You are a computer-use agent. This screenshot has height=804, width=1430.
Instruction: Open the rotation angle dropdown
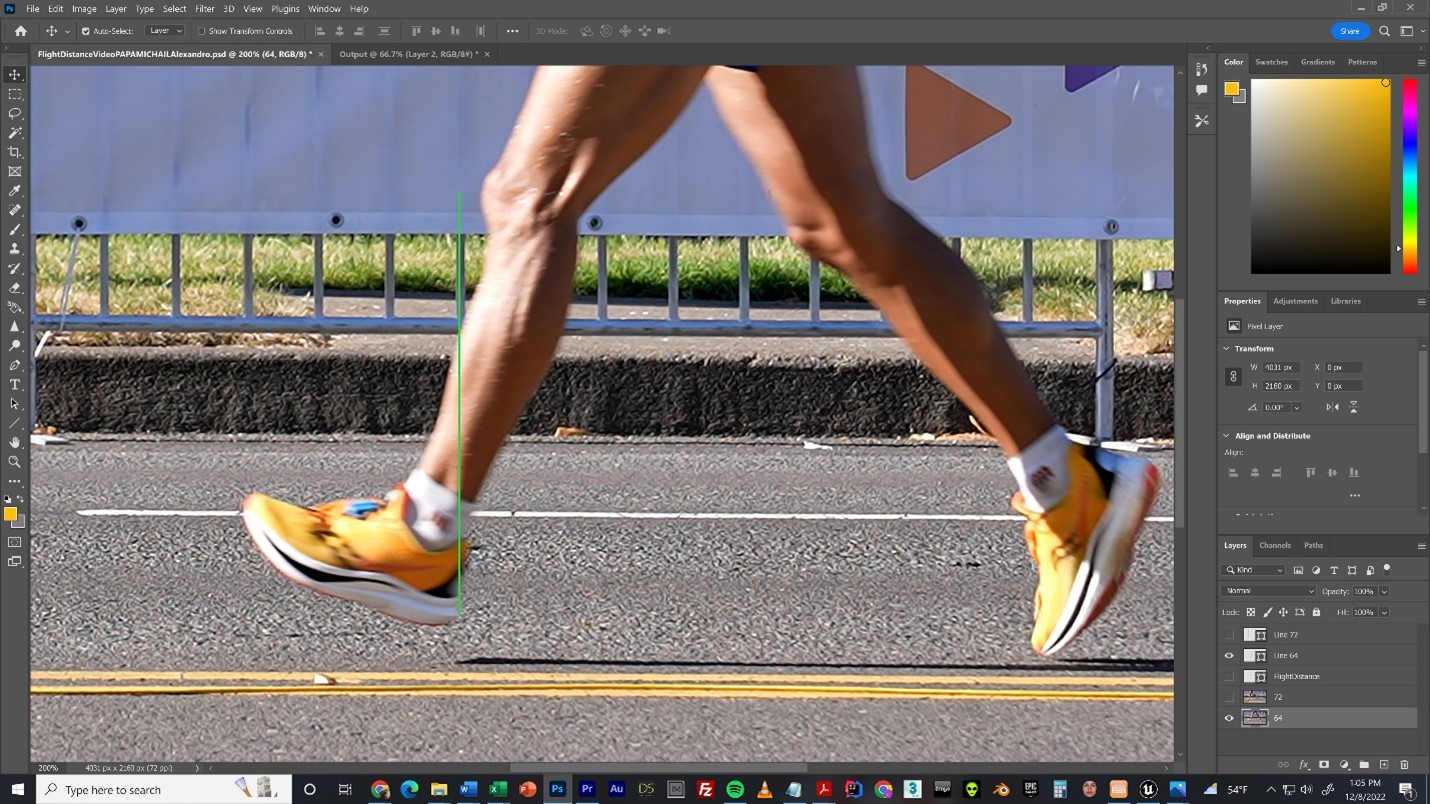coord(1297,408)
